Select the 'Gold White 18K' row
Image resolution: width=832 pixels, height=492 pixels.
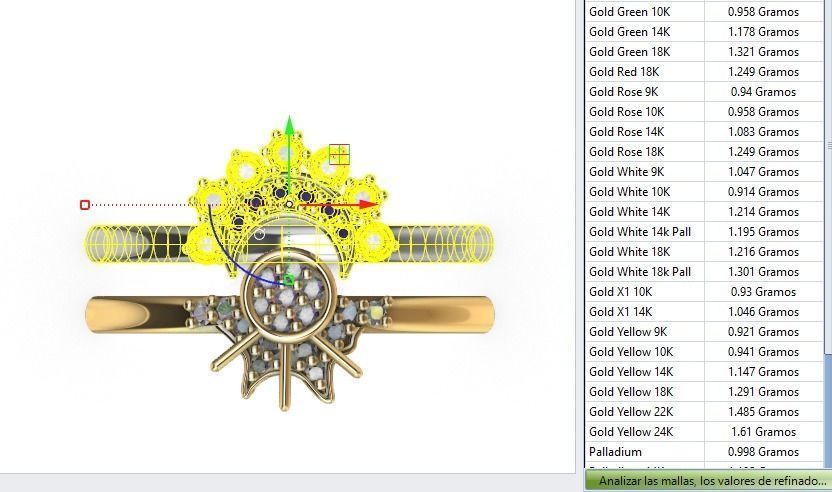tap(704, 252)
